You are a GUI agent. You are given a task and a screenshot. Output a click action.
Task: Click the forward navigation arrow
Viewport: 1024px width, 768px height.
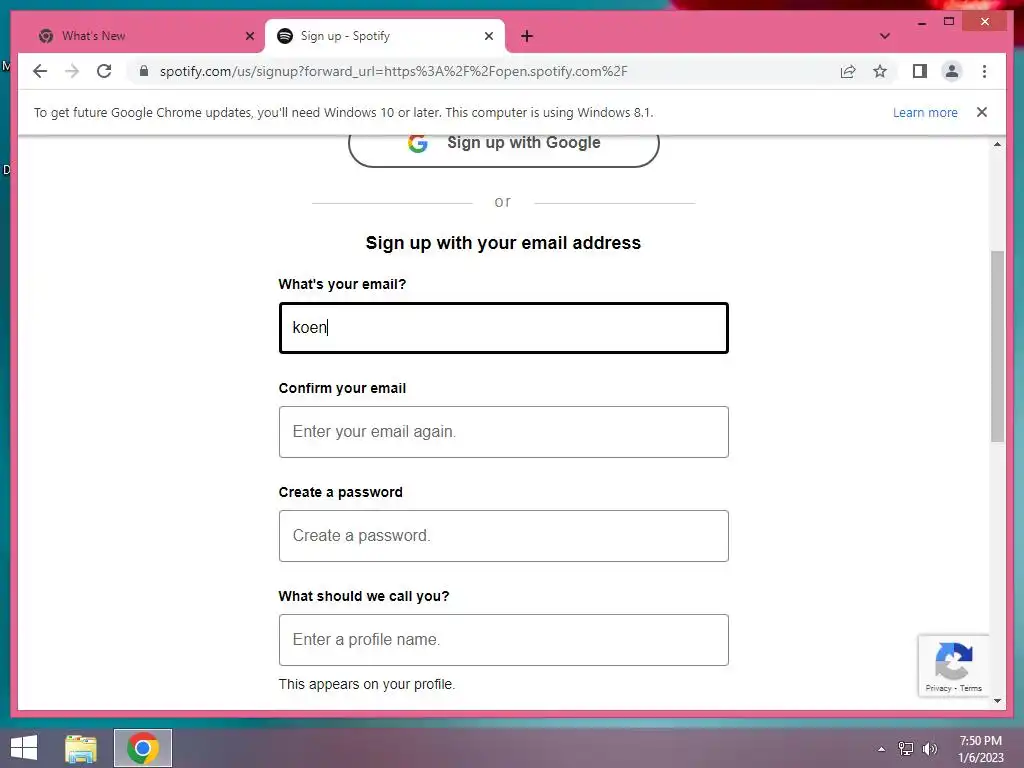[72, 71]
